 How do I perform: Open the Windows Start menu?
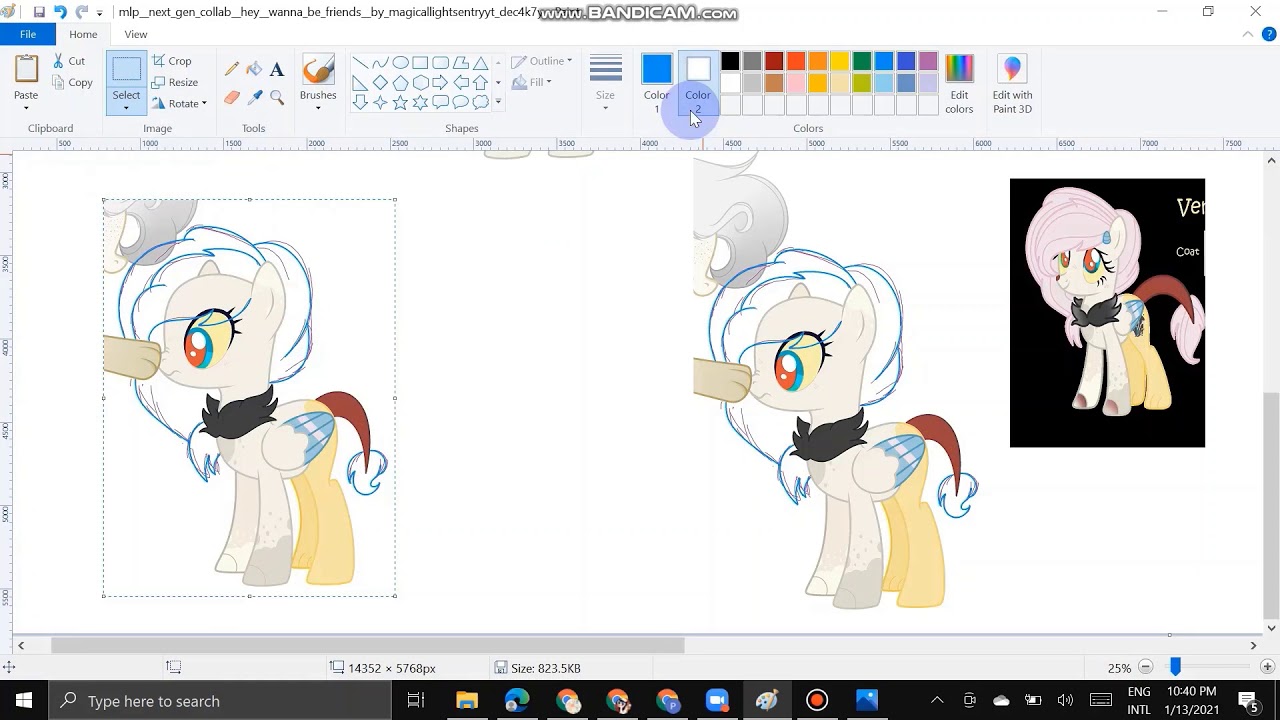[x=24, y=701]
